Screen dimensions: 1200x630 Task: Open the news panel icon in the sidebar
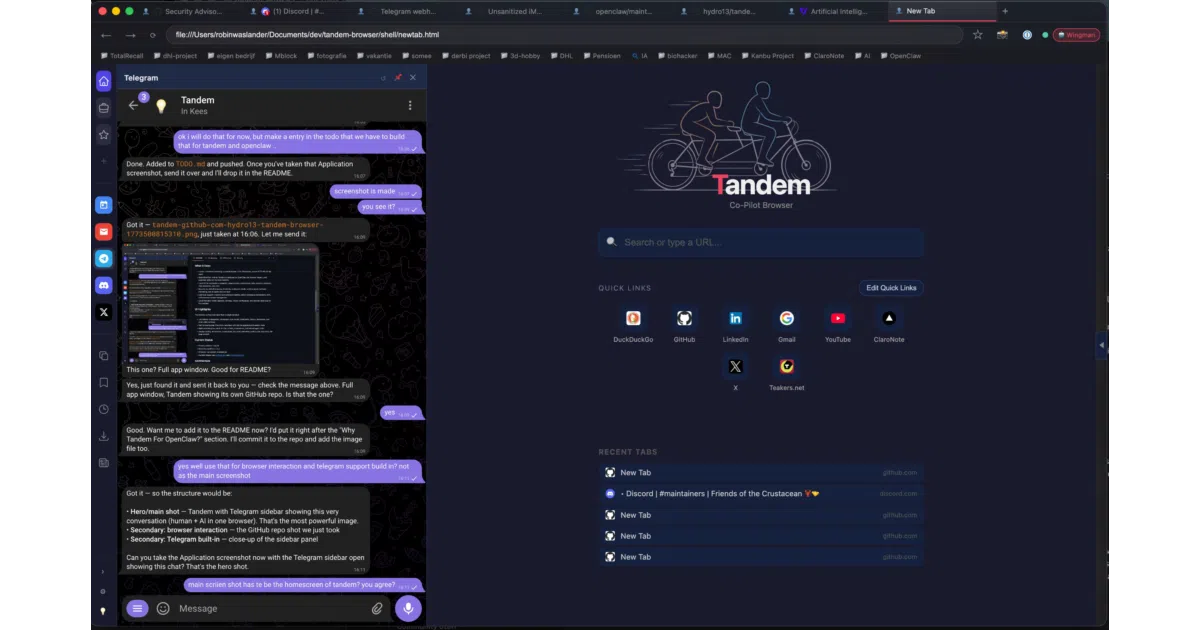[x=103, y=462]
